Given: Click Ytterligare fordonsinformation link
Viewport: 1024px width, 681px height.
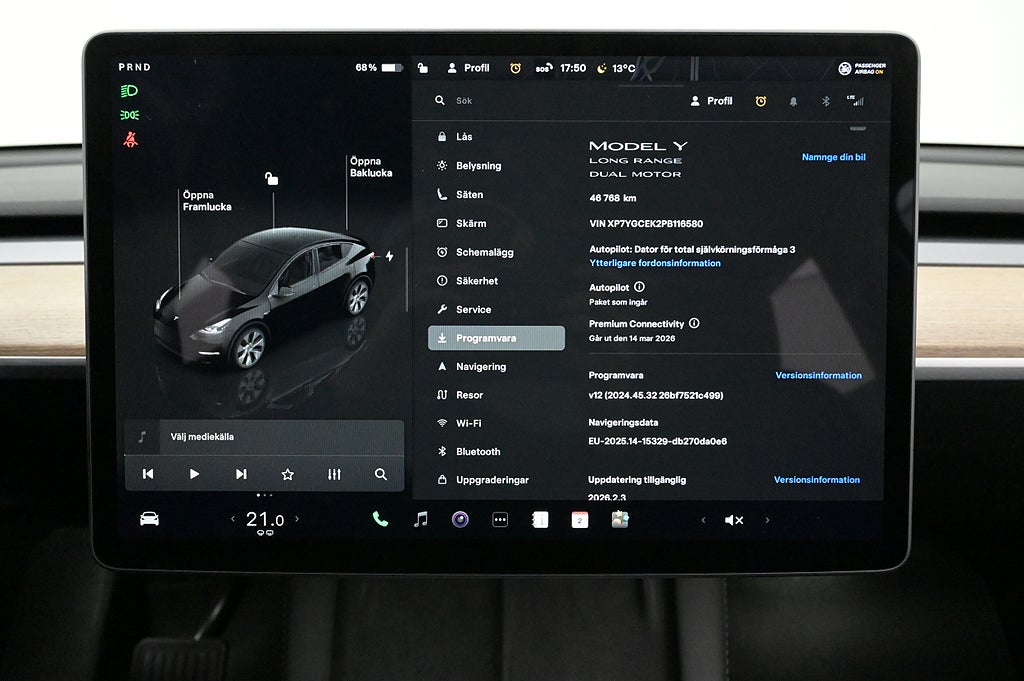Looking at the screenshot, I should [x=655, y=264].
